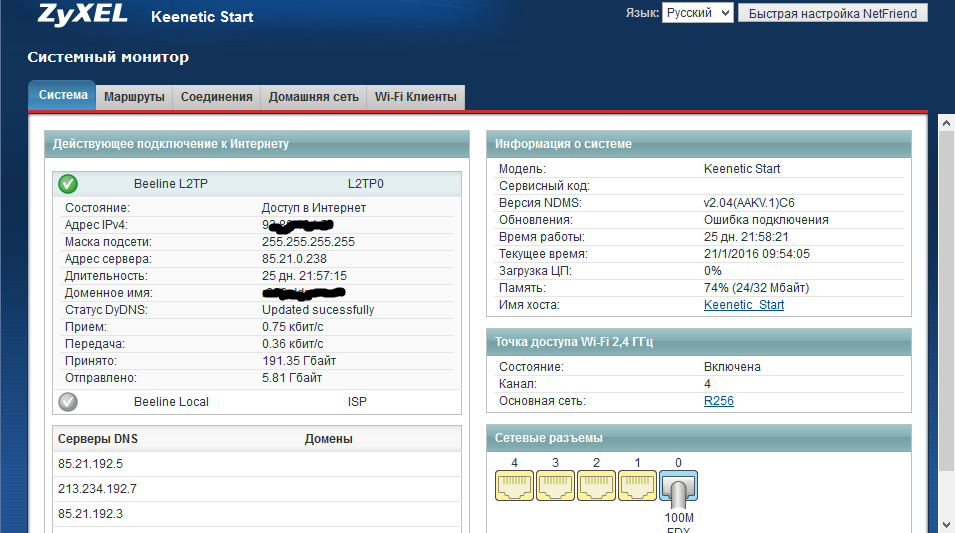
Task: Select network port 1 icon
Action: pos(637,485)
